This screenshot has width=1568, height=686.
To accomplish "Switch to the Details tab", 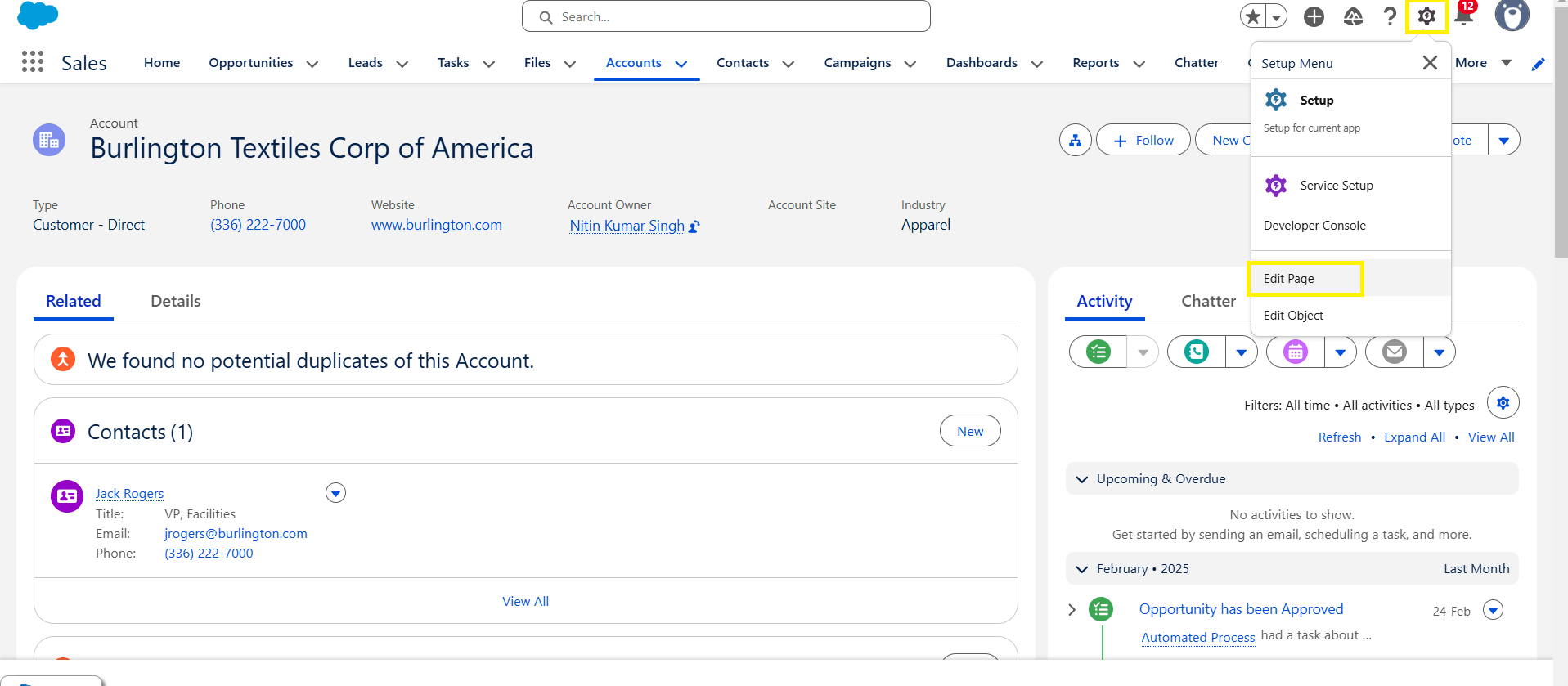I will coord(176,301).
